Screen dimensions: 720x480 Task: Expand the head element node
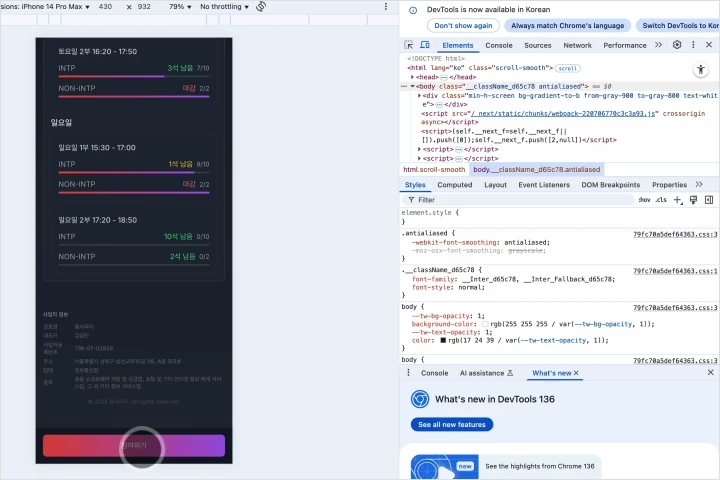tap(412, 77)
